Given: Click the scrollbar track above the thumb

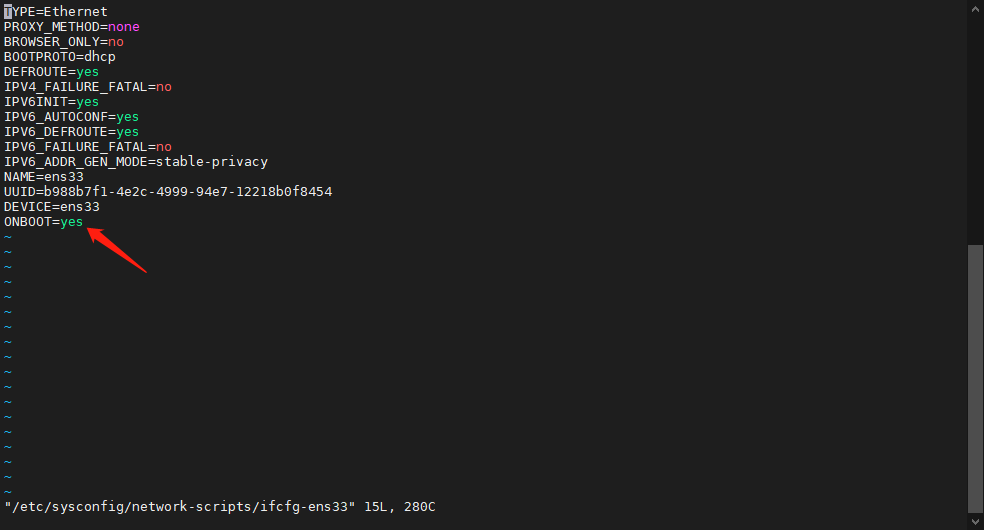Looking at the screenshot, I should (x=974, y=120).
